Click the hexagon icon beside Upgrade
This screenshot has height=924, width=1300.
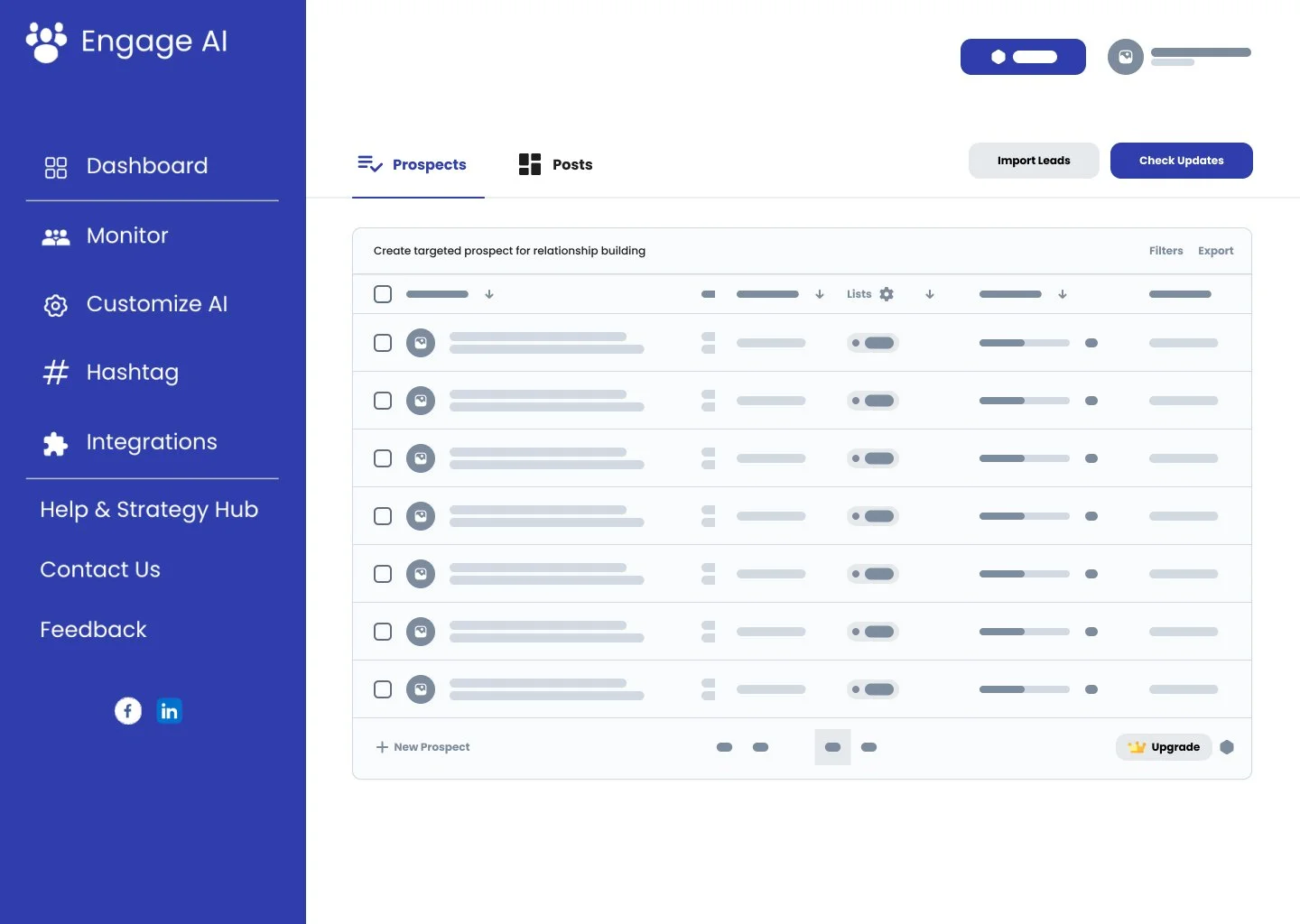[1227, 747]
